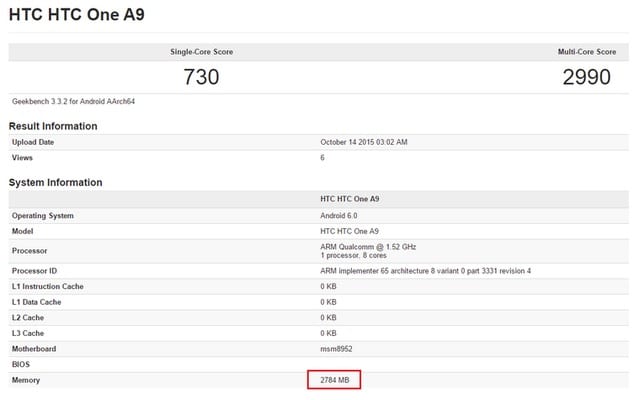Select the L2 Cache row label
Image resolution: width=634 pixels, height=400 pixels.
pos(30,318)
